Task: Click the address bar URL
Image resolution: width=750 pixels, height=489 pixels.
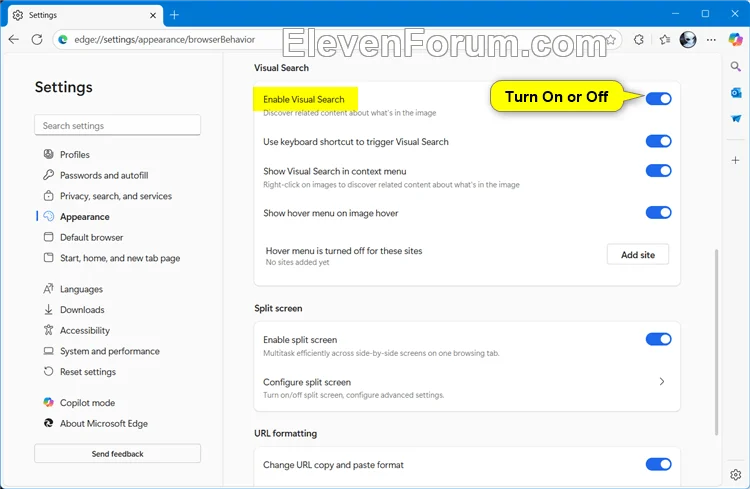Action: click(x=165, y=40)
